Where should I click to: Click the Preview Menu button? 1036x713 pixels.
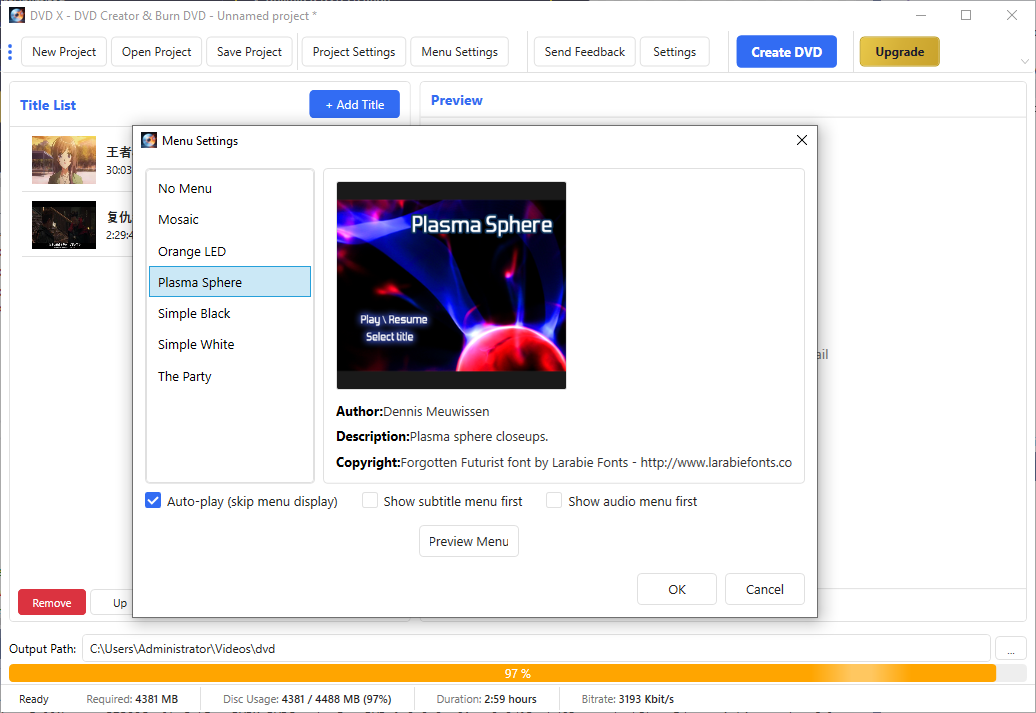coord(468,541)
